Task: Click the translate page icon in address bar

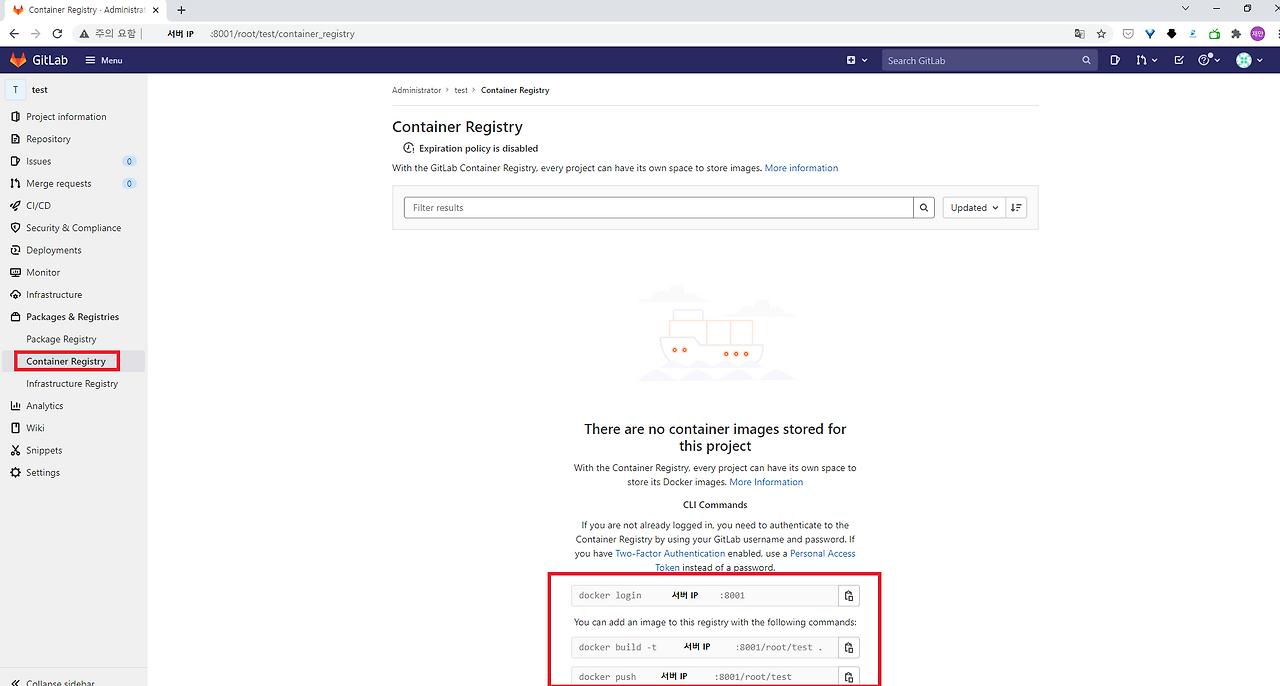Action: [1079, 33]
